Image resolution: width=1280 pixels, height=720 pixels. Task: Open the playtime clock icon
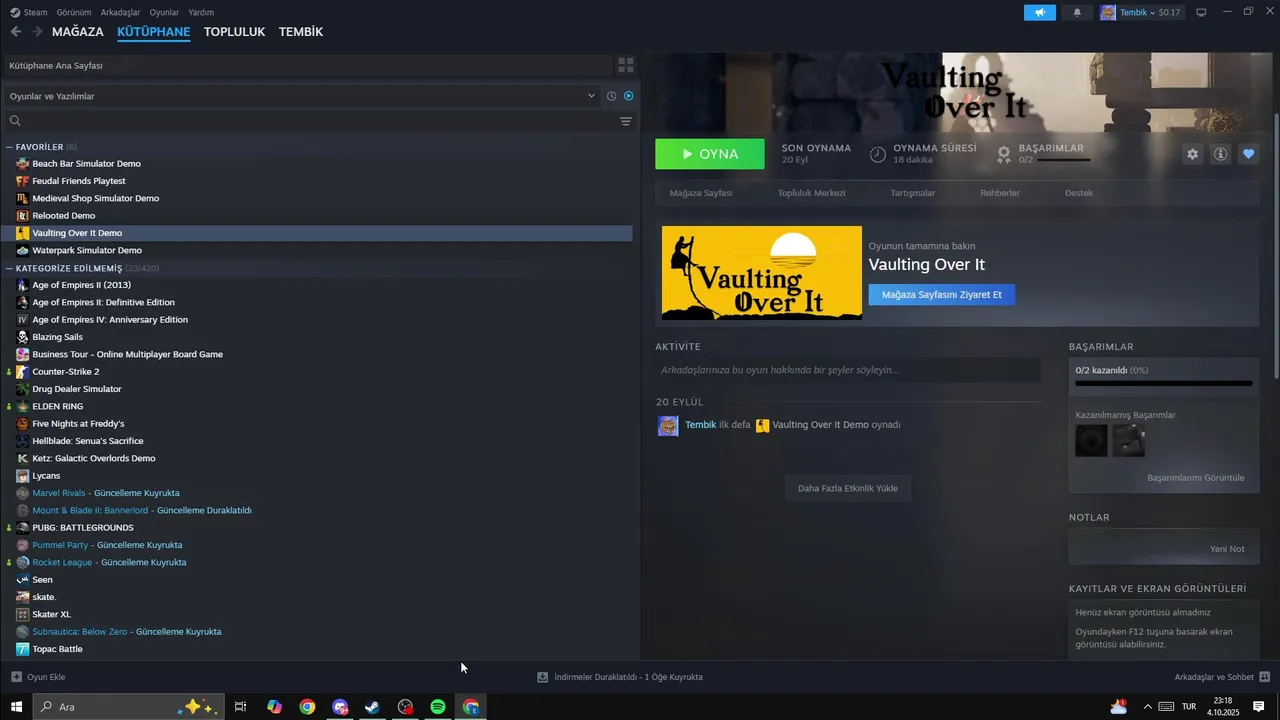pos(877,154)
